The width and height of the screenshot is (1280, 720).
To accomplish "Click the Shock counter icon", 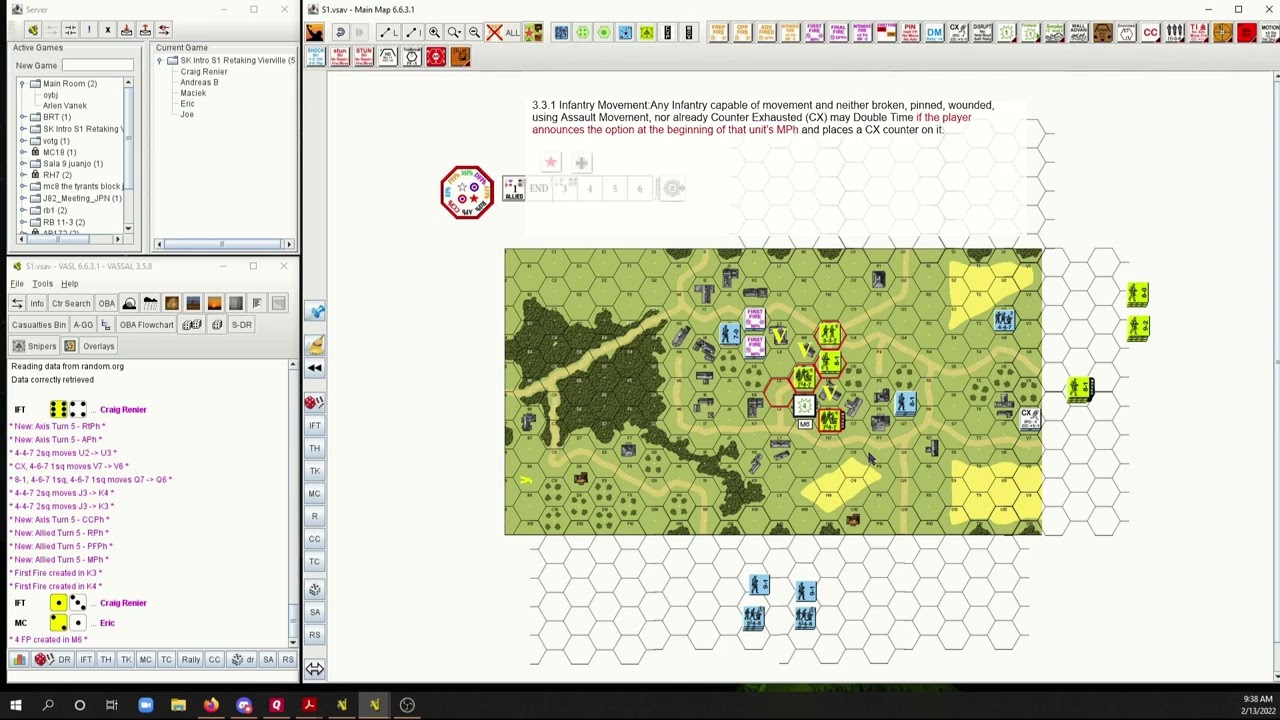I will [316, 57].
